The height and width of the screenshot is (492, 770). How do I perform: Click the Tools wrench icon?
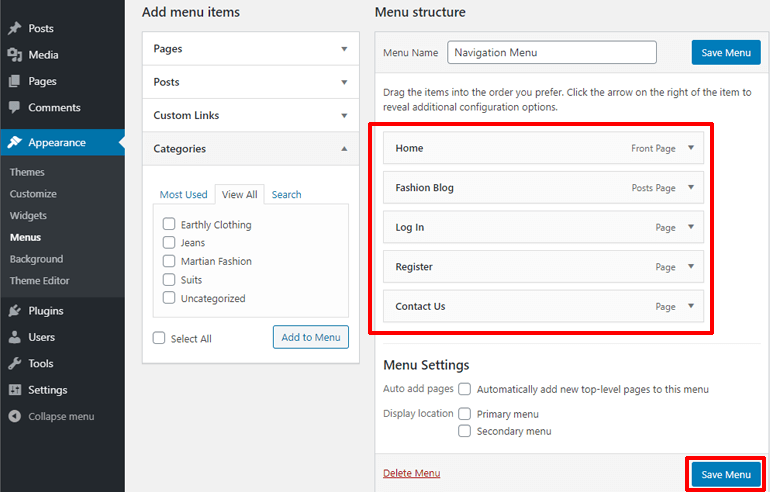pyautogui.click(x=14, y=363)
